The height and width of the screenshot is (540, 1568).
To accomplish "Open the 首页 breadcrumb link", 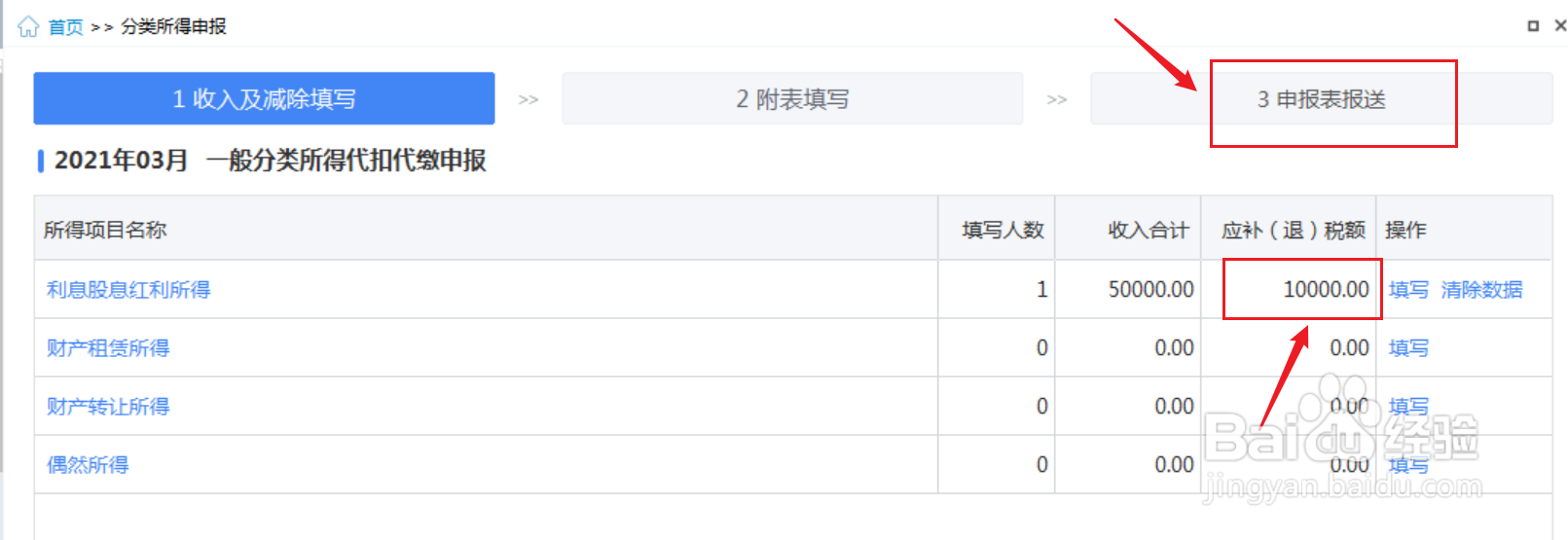I will point(65,27).
